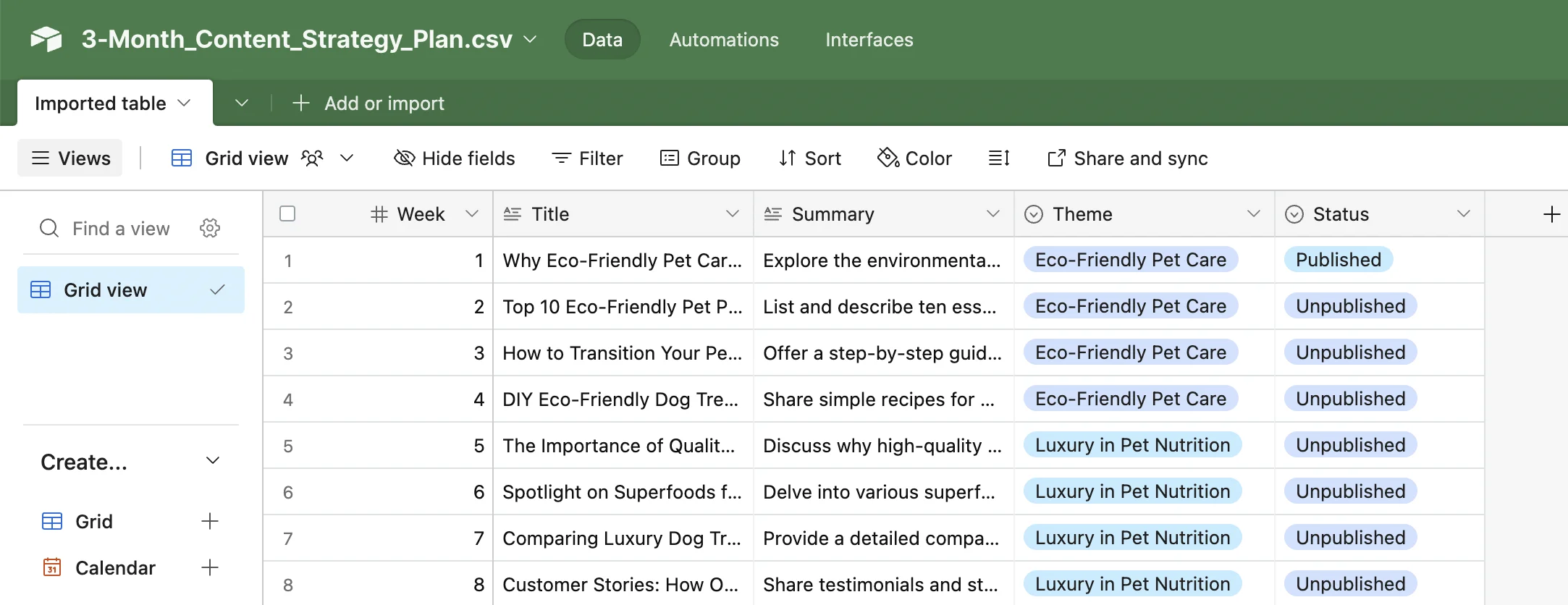Click the Find a view search icon

tap(49, 229)
